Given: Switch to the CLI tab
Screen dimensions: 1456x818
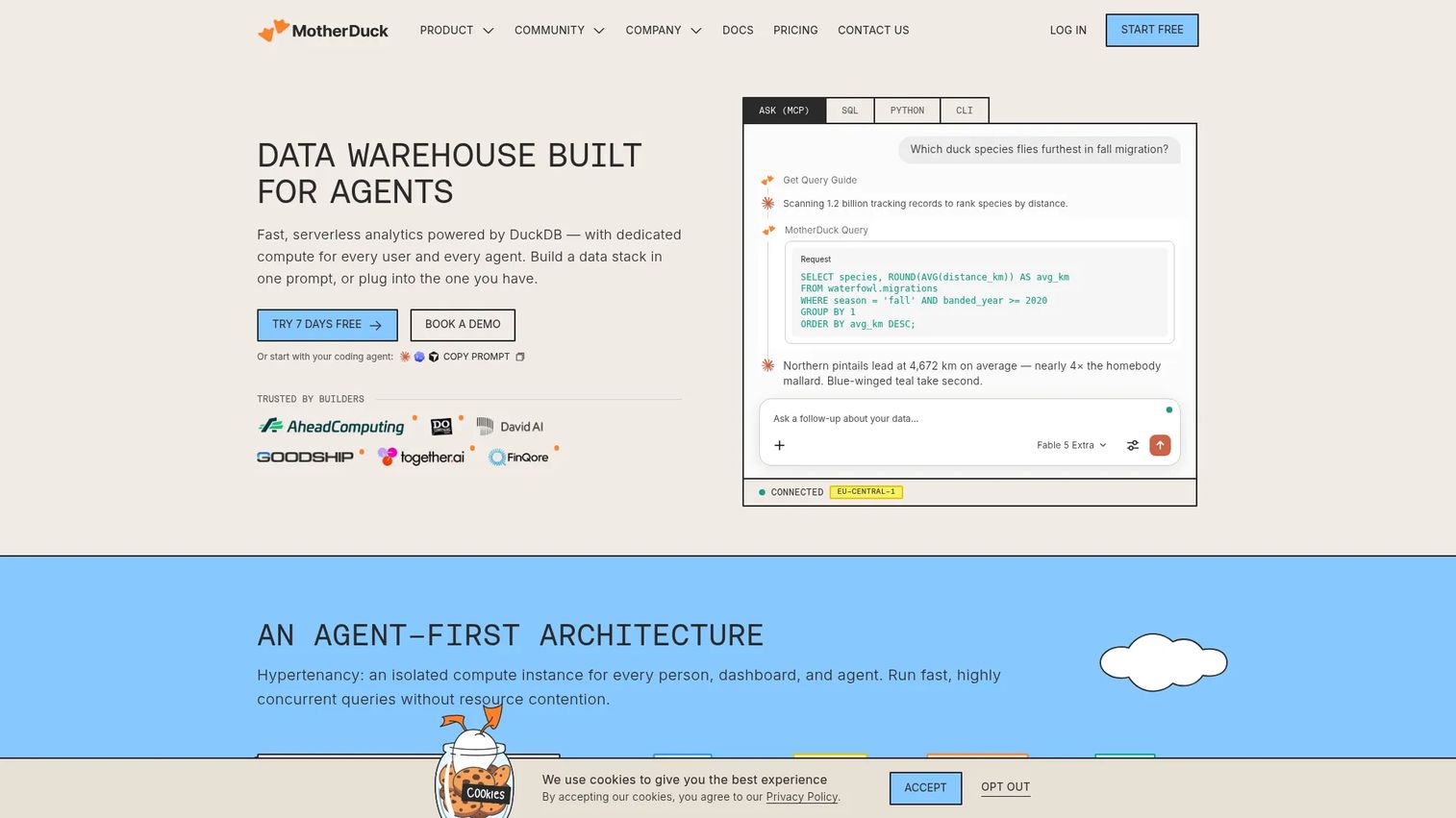Looking at the screenshot, I should (x=965, y=111).
